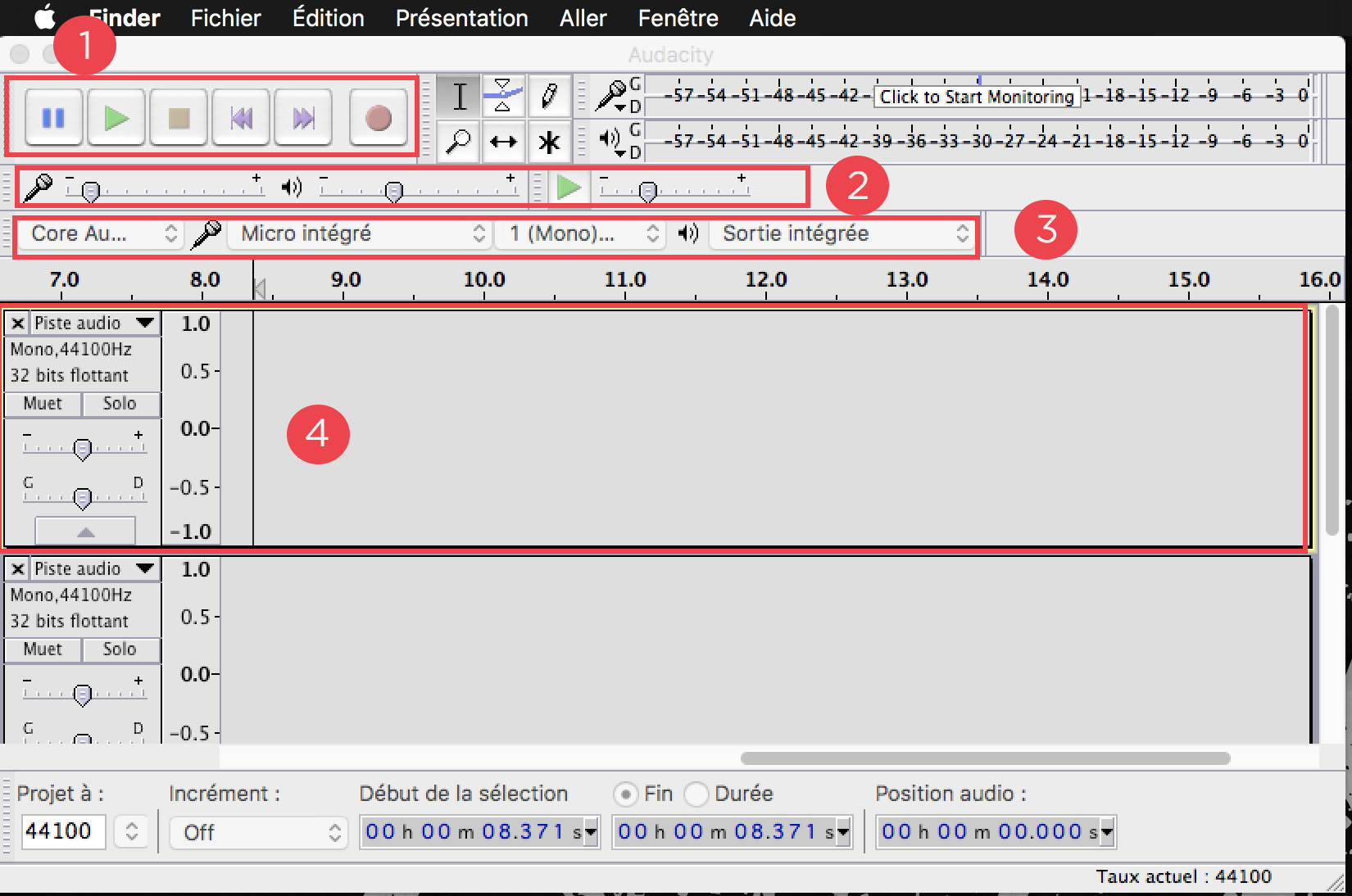
Task: Adjust first track's gain slider
Action: point(83,448)
